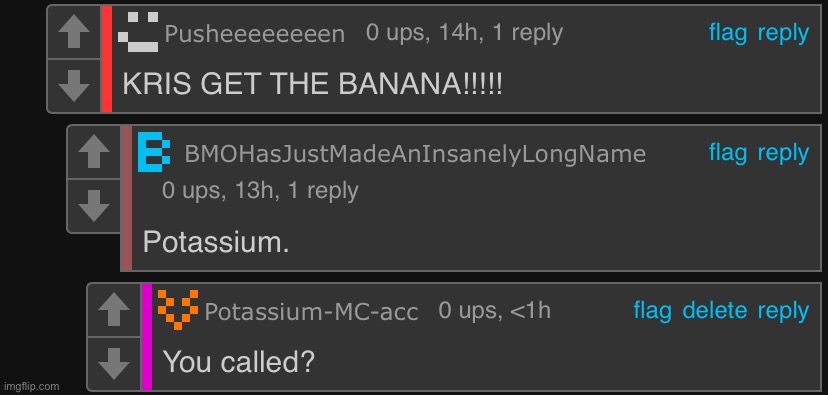Flag the 'You called?' comment
This screenshot has width=828, height=395.
pyautogui.click(x=652, y=311)
